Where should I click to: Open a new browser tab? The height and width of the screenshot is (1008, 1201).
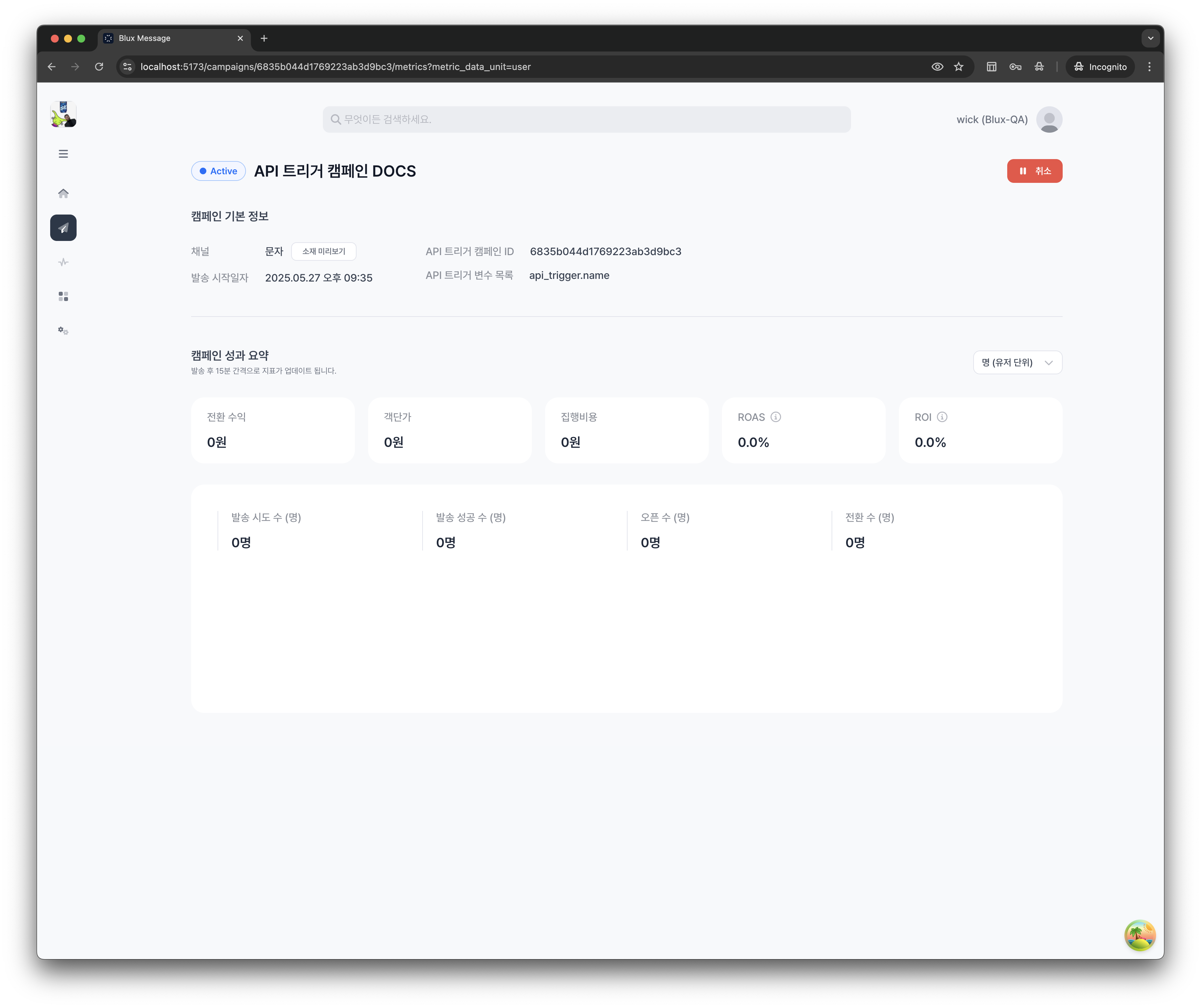pos(264,38)
